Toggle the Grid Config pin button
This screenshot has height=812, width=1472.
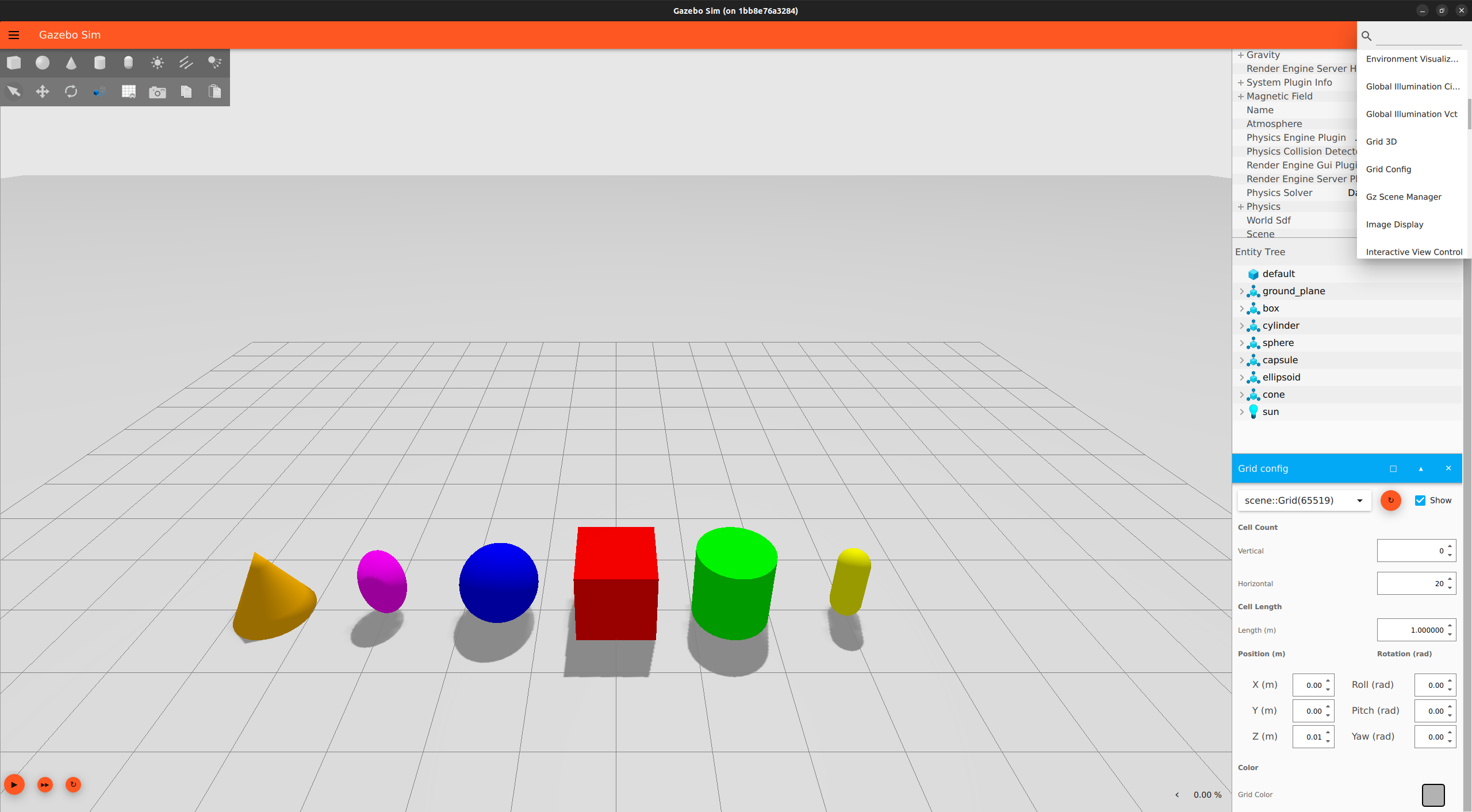coord(1393,468)
